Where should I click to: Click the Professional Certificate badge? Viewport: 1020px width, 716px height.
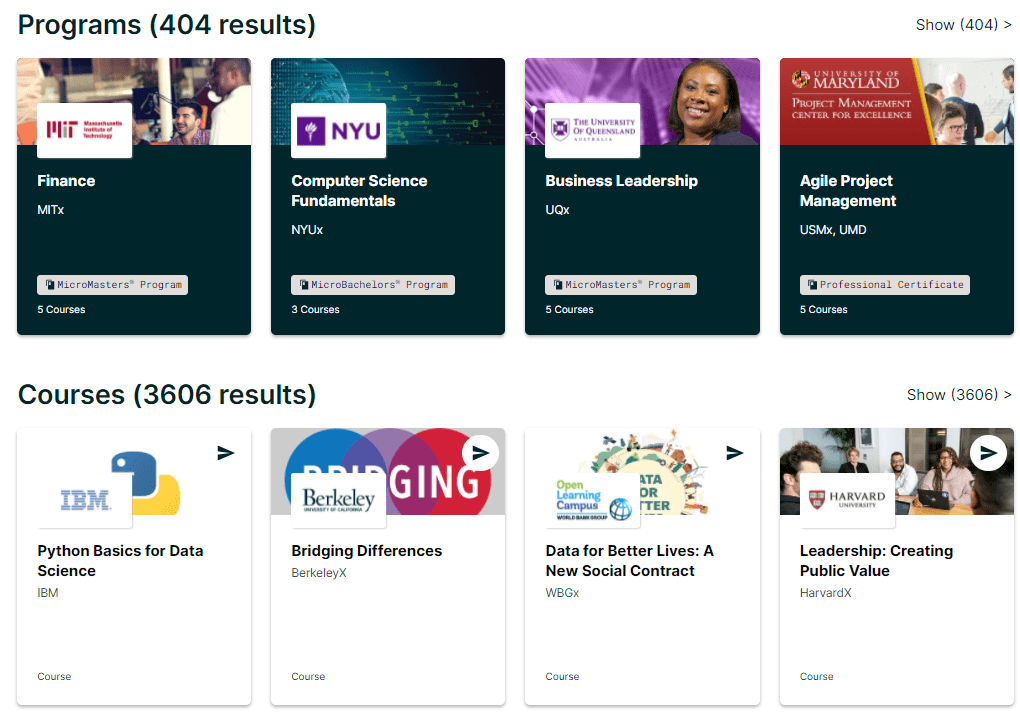pos(885,285)
